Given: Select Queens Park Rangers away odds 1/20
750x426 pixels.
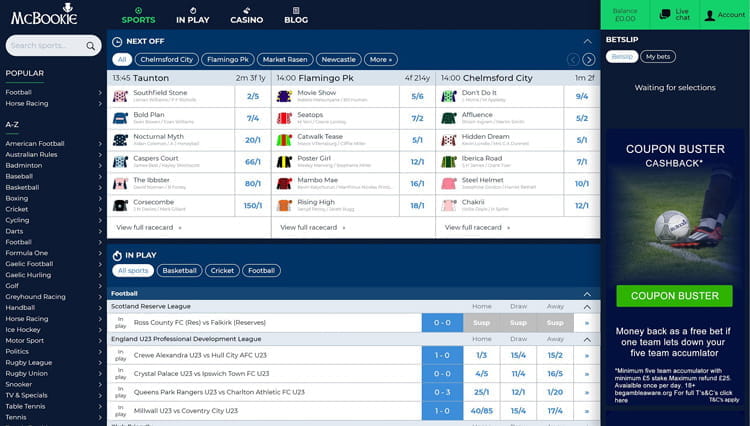Looking at the screenshot, I should tap(555, 393).
